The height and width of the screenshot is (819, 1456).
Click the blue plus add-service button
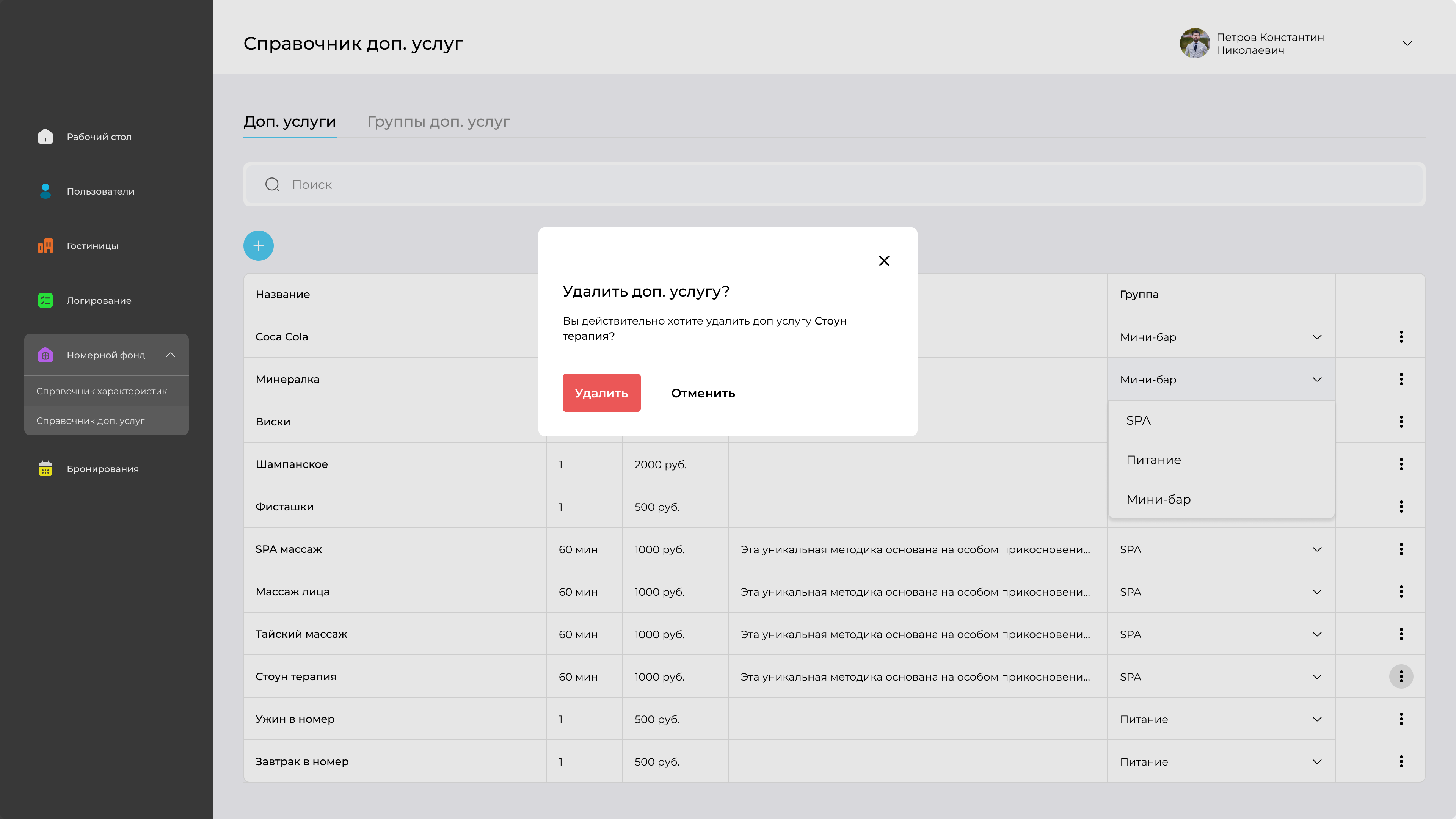tap(258, 246)
